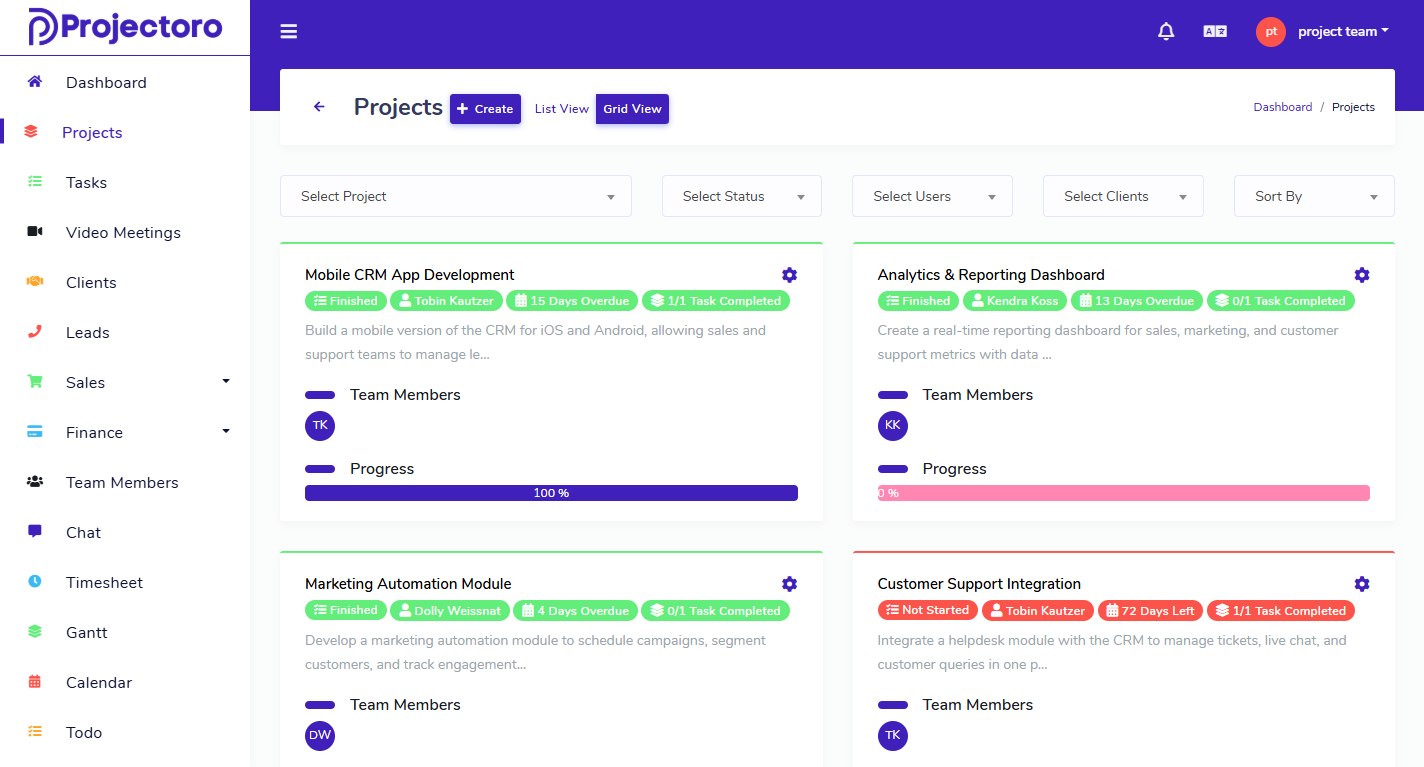Viewport: 1424px width, 767px height.
Task: Toggle the hamburger sidebar menu icon
Action: [289, 32]
